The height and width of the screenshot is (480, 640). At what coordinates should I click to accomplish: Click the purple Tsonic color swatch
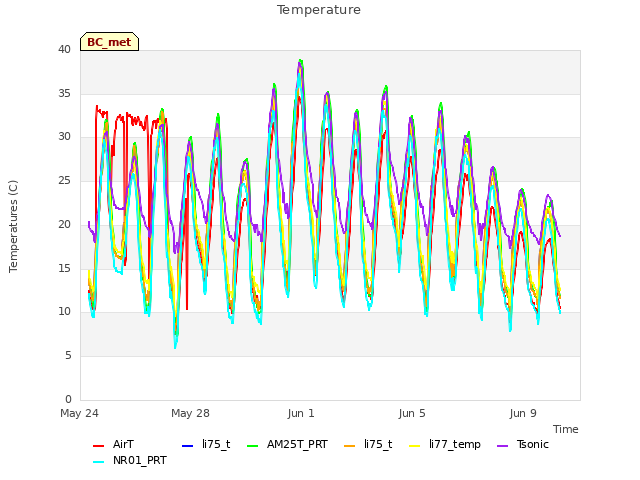coord(502,445)
